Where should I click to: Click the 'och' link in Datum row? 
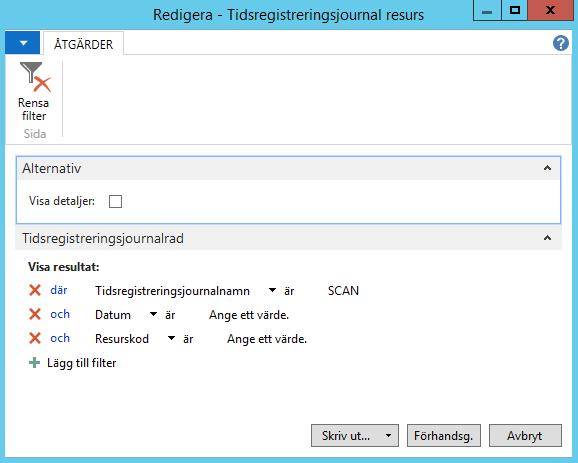coord(60,314)
